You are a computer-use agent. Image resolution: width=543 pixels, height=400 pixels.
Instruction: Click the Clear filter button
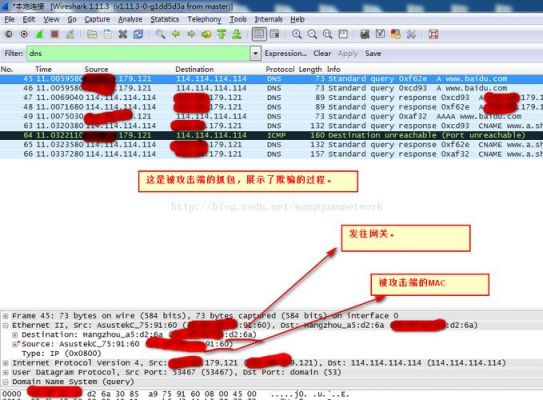click(x=322, y=54)
